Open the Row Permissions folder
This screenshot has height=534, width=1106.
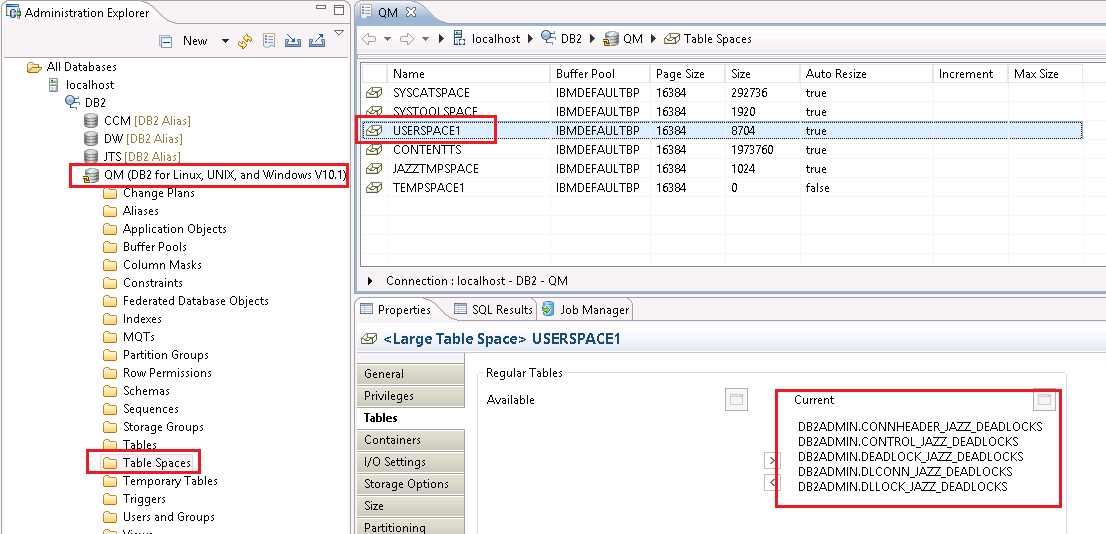tap(157, 372)
